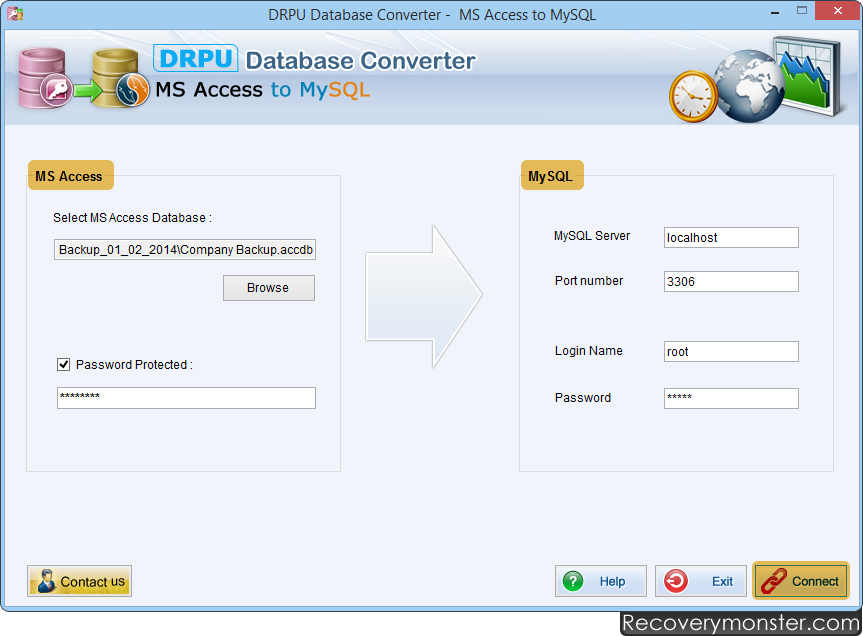The width and height of the screenshot is (863, 636).
Task: Click the DRPU logo
Action: (x=195, y=58)
